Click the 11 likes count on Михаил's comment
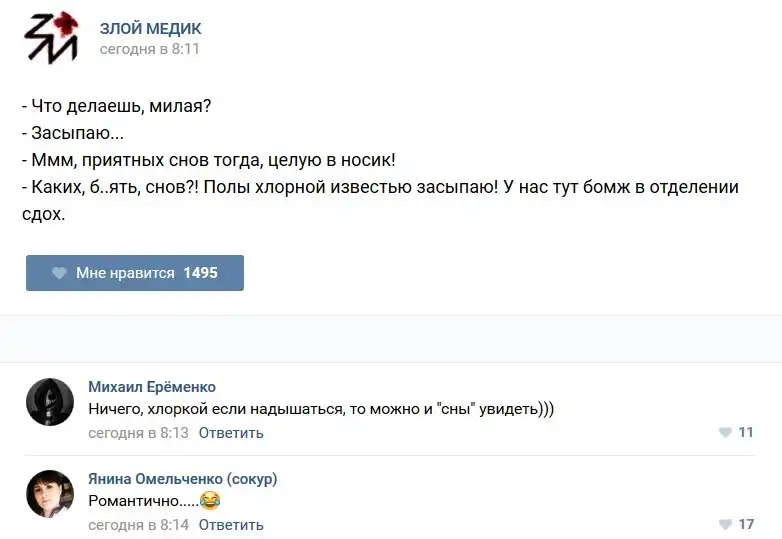782x539 pixels. point(746,433)
